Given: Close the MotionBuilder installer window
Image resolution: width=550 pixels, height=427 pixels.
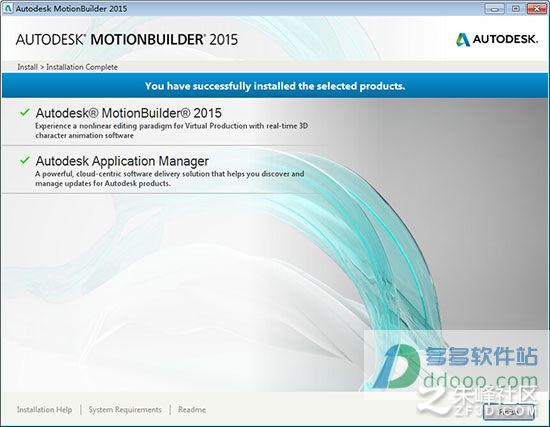Looking at the screenshot, I should tap(537, 8).
